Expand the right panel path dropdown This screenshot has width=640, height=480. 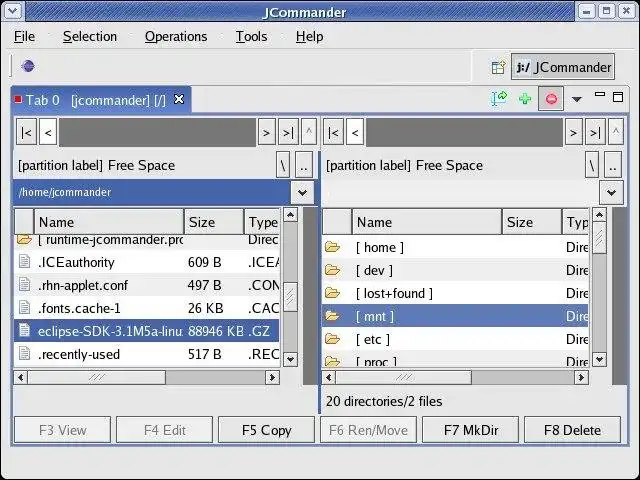coord(611,192)
